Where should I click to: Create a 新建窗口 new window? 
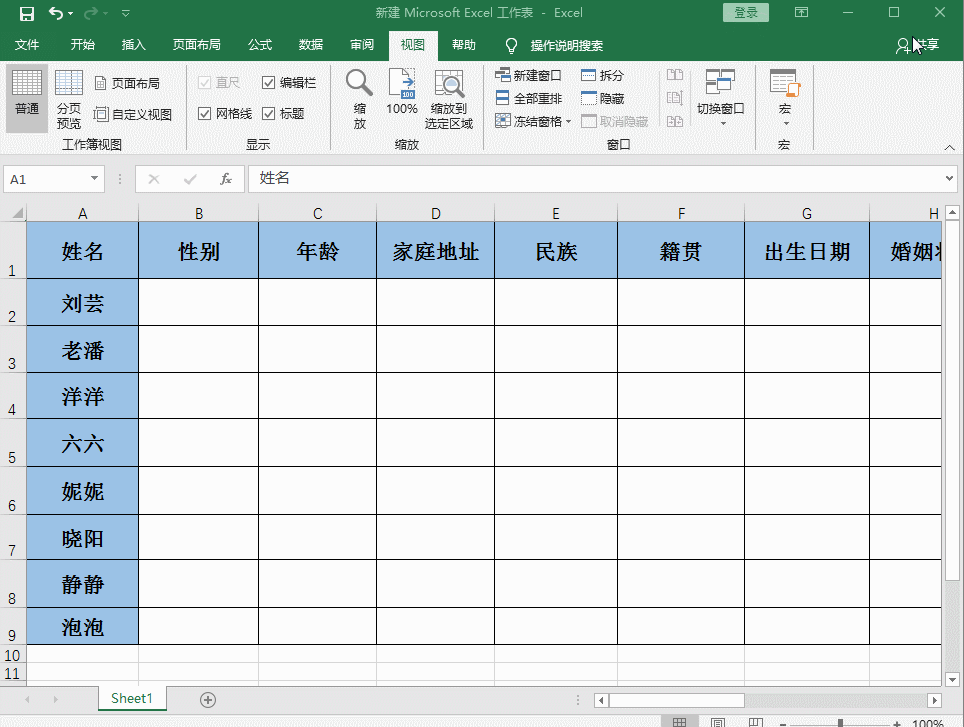[x=528, y=74]
